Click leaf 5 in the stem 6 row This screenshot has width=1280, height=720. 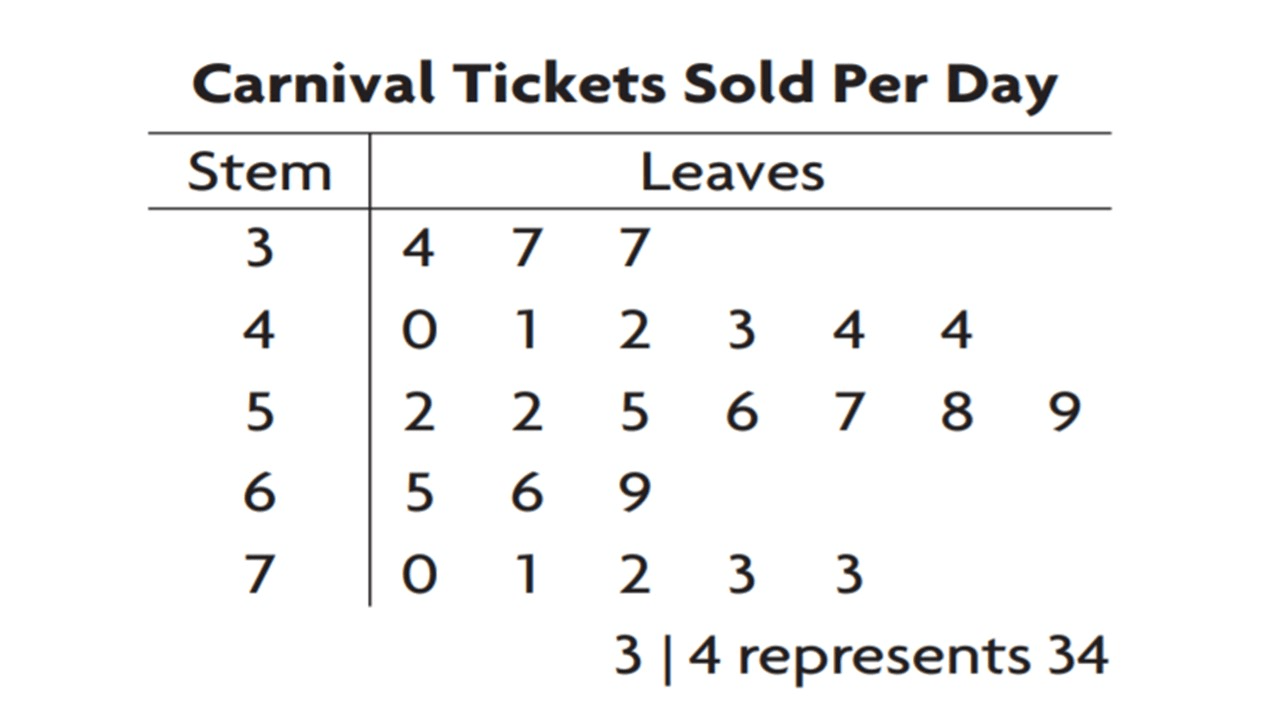pyautogui.click(x=418, y=492)
